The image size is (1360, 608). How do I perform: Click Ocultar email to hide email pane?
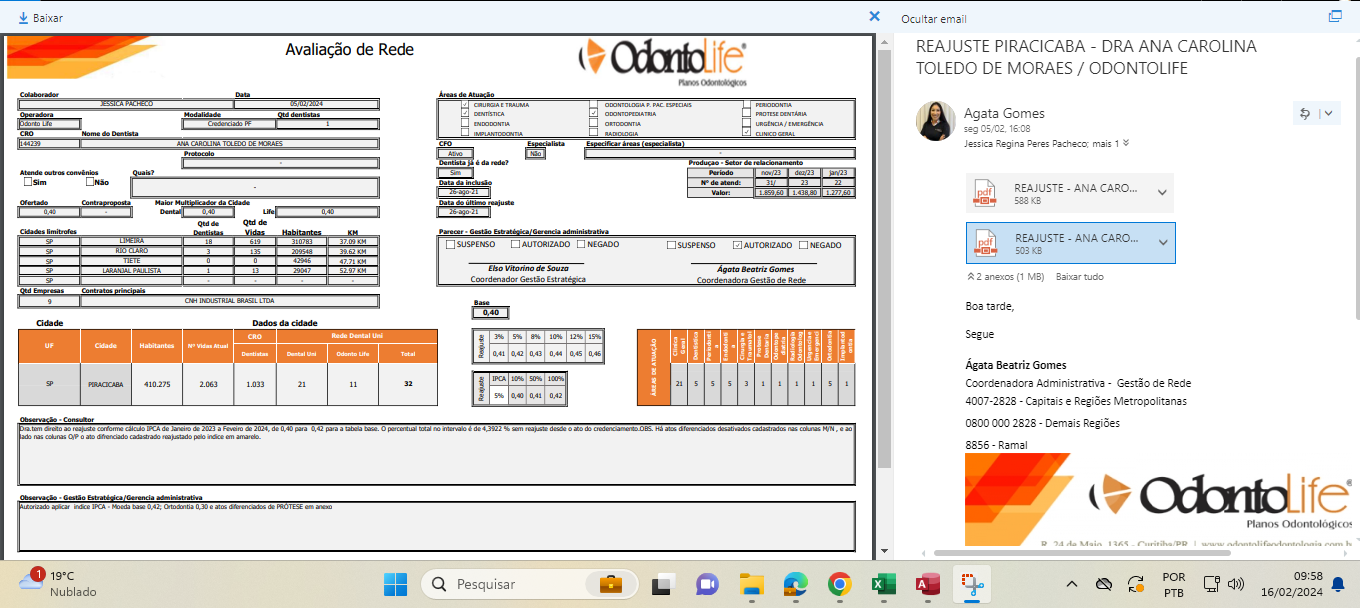click(x=933, y=18)
